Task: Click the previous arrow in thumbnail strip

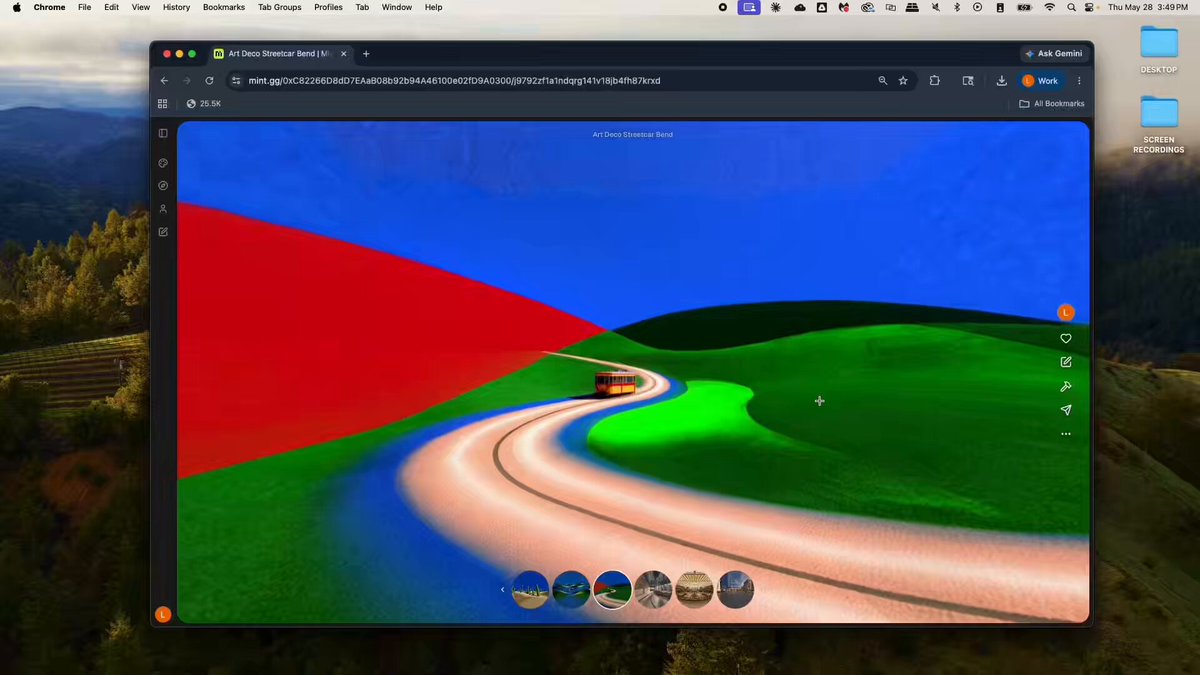Action: click(x=503, y=590)
